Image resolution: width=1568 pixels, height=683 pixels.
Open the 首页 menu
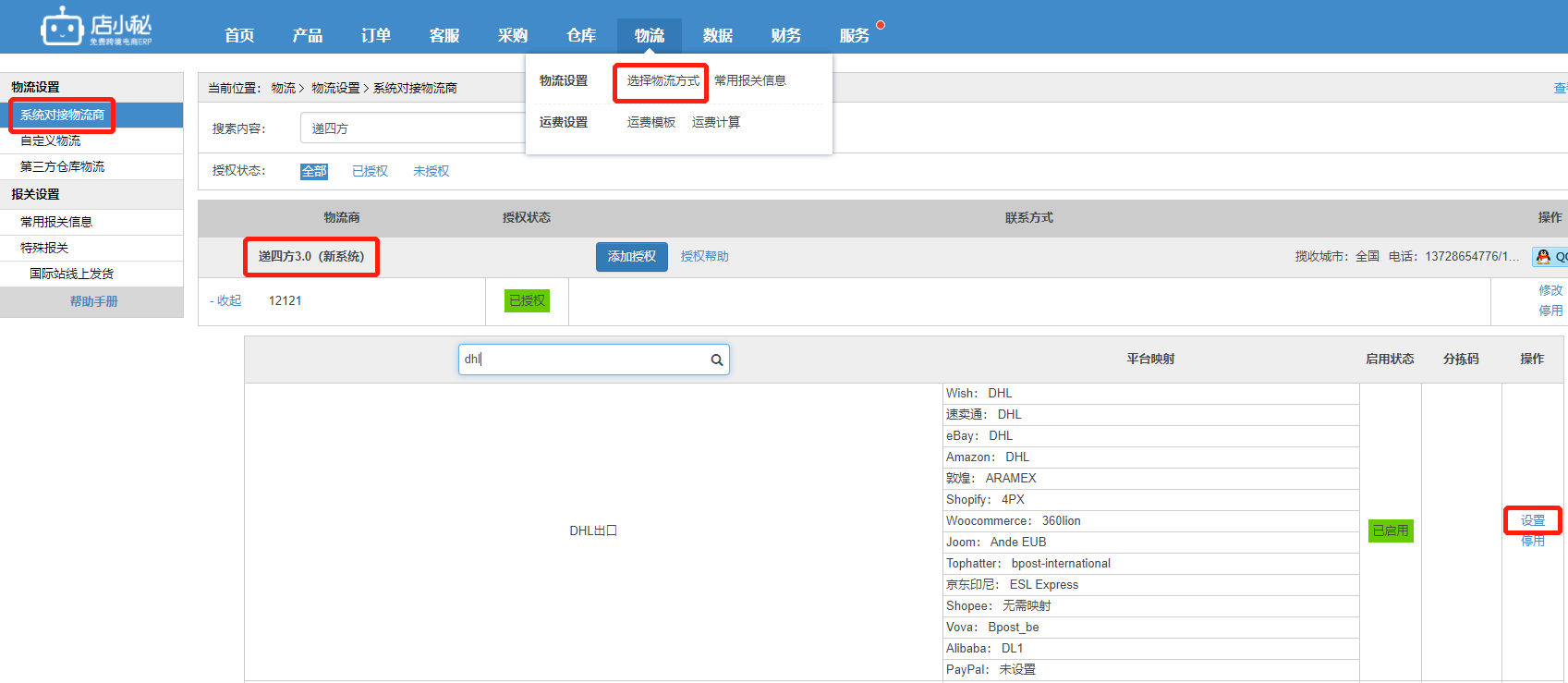pos(239,35)
